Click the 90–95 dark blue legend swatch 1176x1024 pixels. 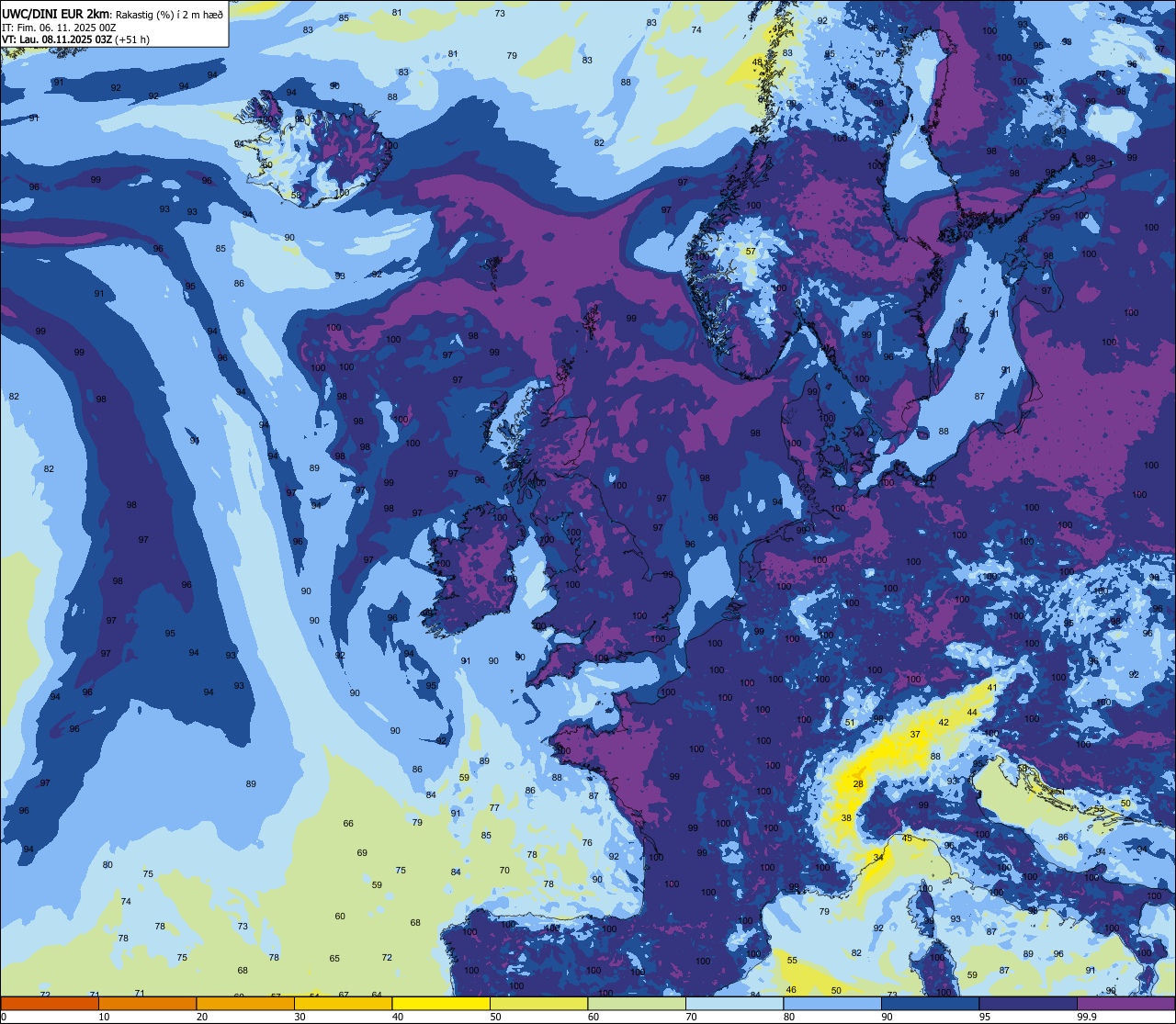click(931, 1003)
